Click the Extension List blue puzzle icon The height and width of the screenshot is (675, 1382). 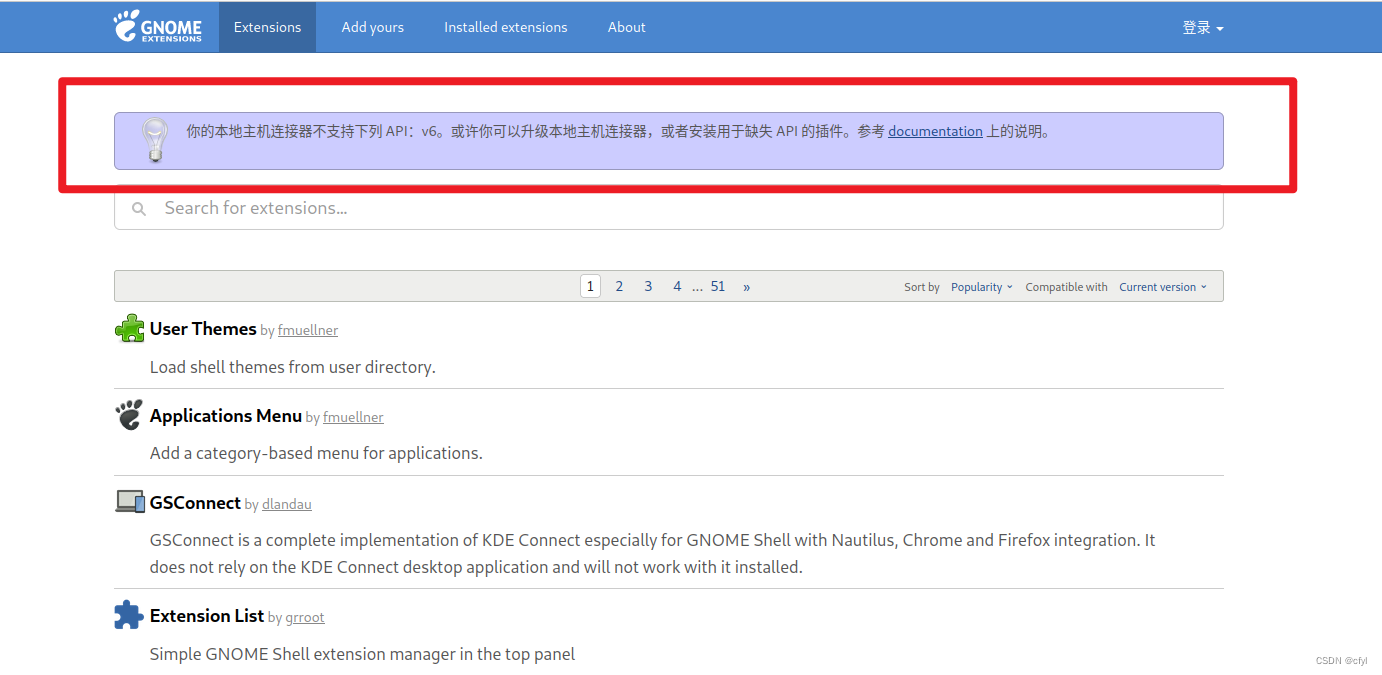tap(129, 615)
